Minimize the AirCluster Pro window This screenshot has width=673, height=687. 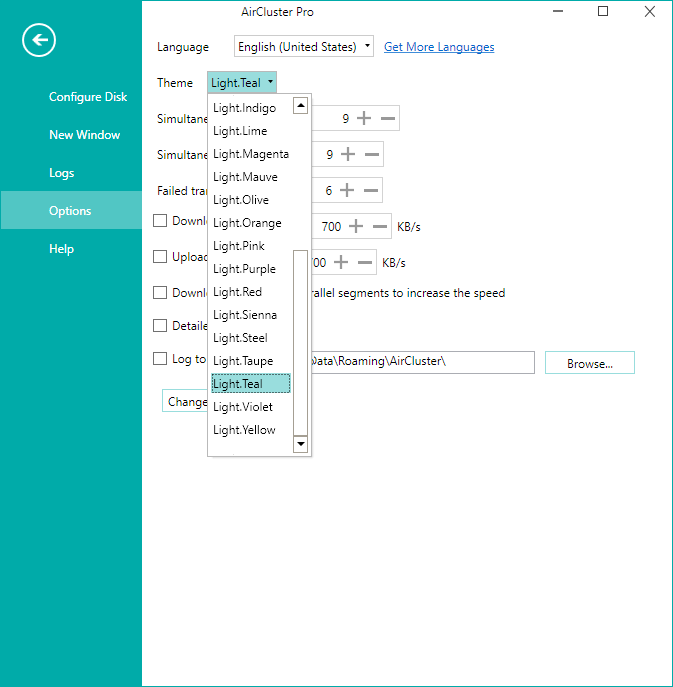(558, 11)
